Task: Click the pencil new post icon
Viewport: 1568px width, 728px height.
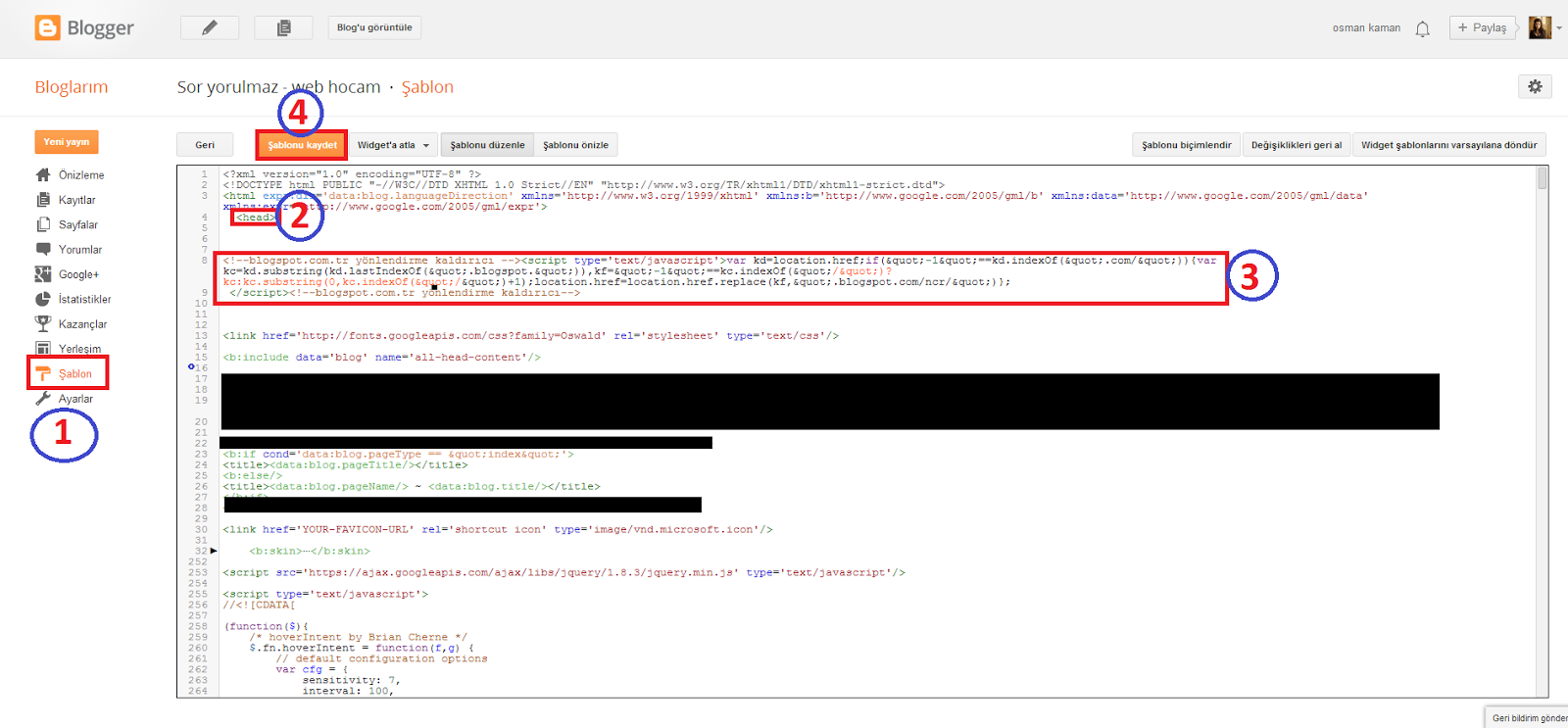Action: (210, 27)
